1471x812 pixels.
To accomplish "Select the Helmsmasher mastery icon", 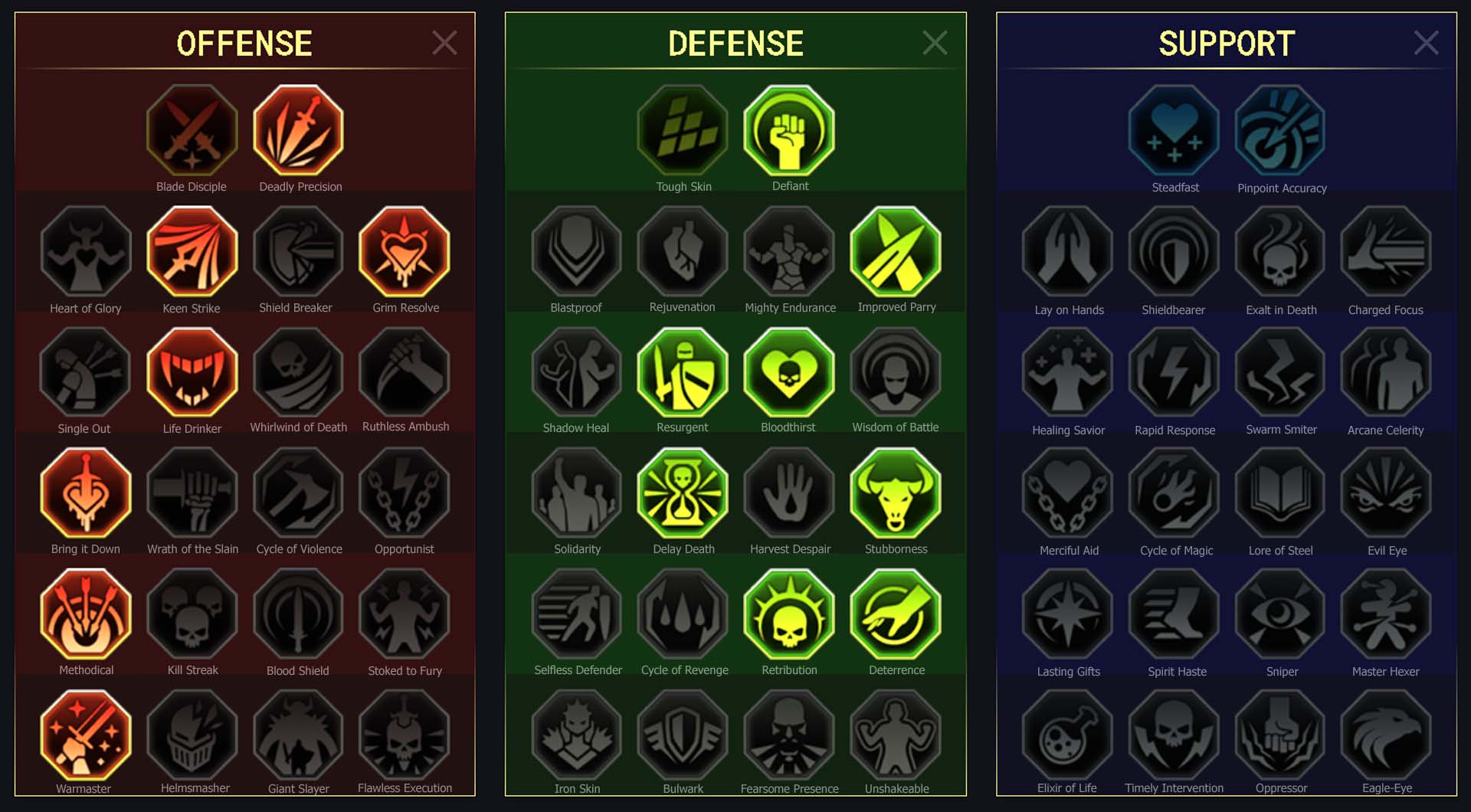I will [192, 735].
